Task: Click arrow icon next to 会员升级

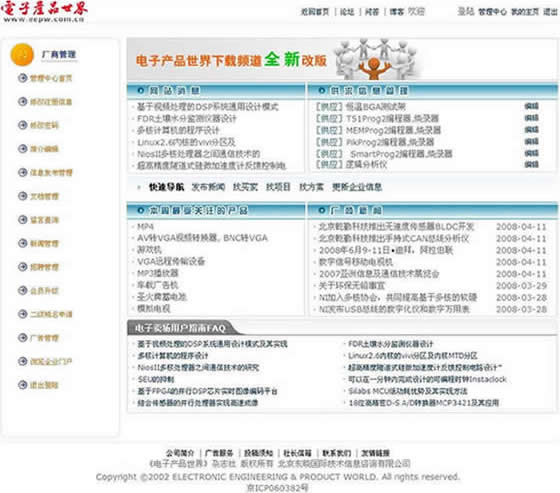Action: click(22, 290)
